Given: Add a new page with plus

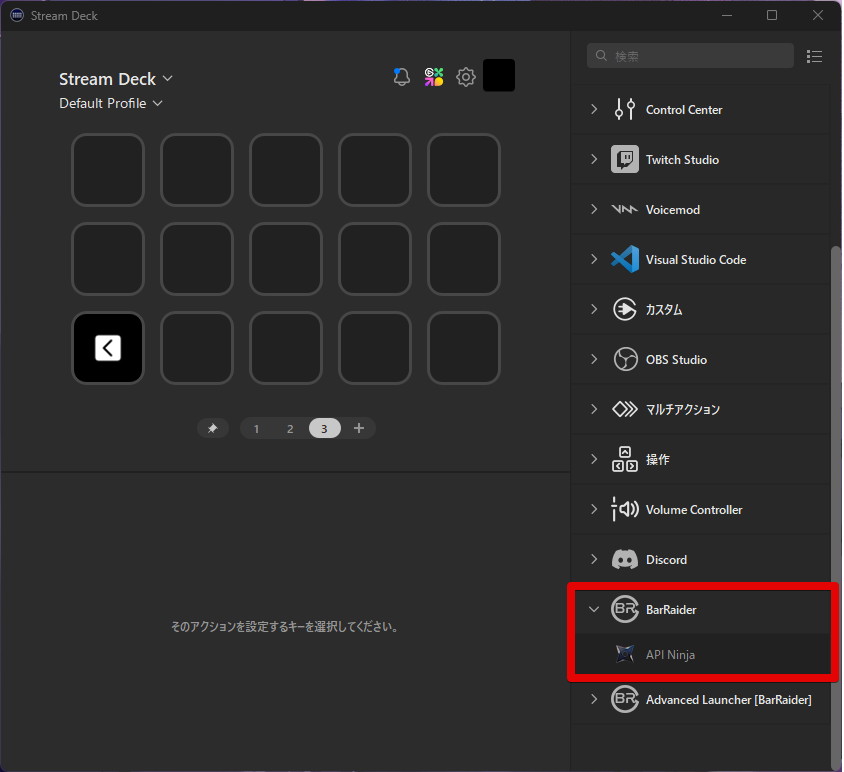Looking at the screenshot, I should tap(359, 428).
